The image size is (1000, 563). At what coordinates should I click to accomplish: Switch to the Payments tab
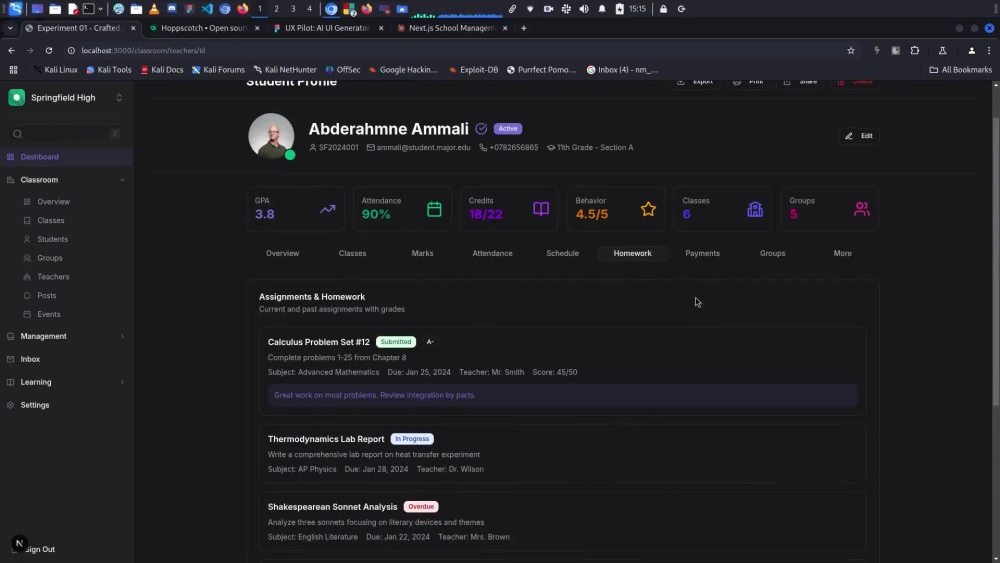point(702,253)
